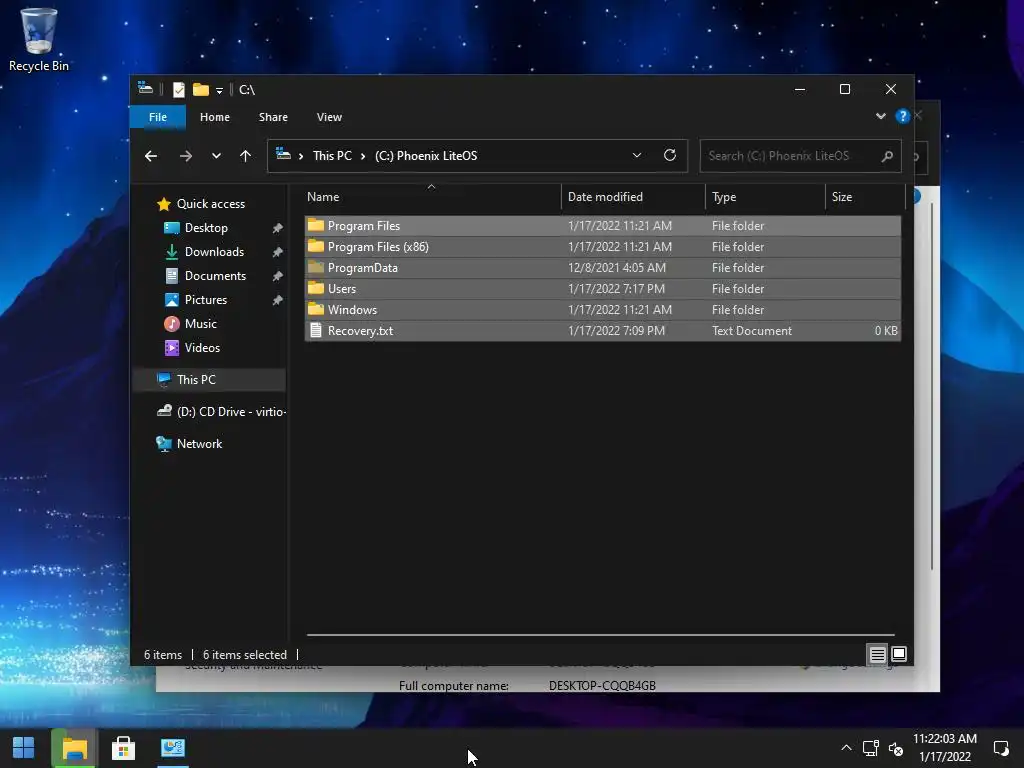Expand the address bar history dropdown
Image resolution: width=1024 pixels, height=768 pixels.
pos(637,155)
